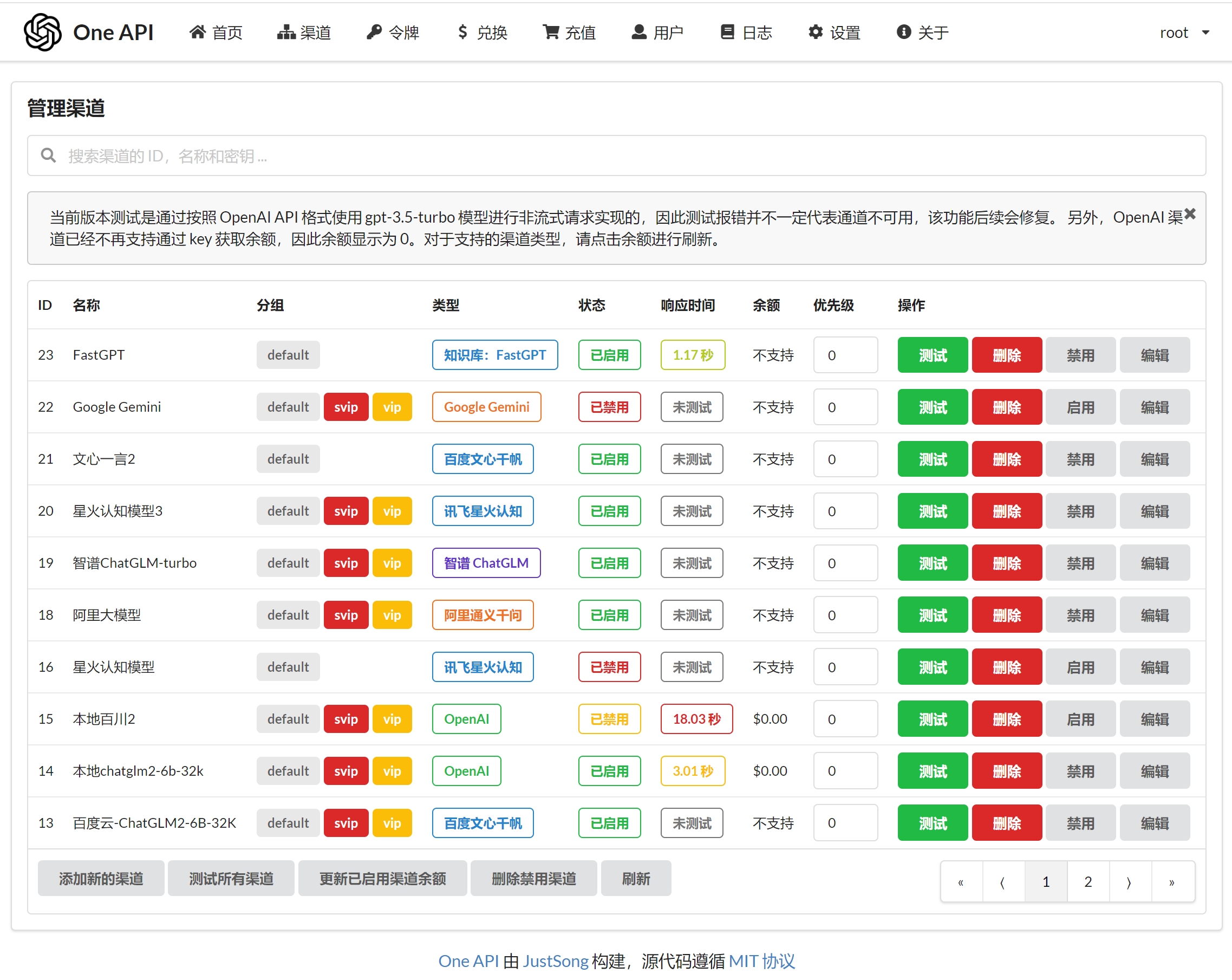Open 充值 top-up with cart icon

550,32
